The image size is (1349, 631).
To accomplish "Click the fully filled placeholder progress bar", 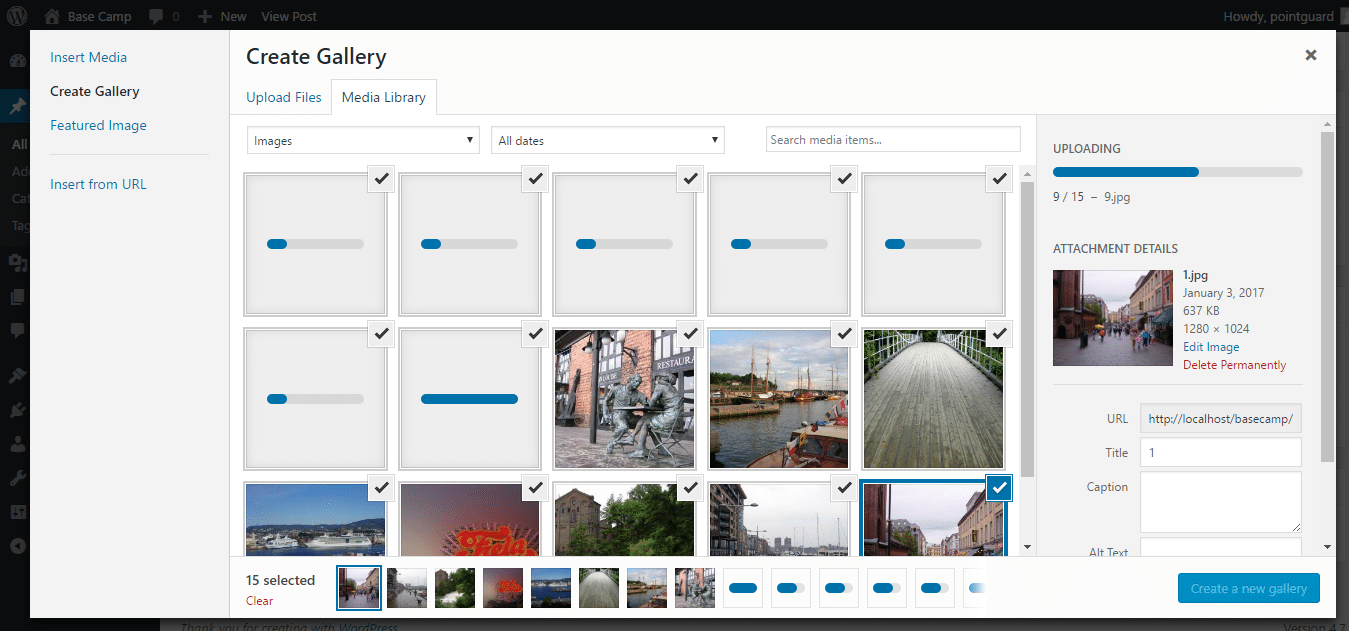I will 470,399.
